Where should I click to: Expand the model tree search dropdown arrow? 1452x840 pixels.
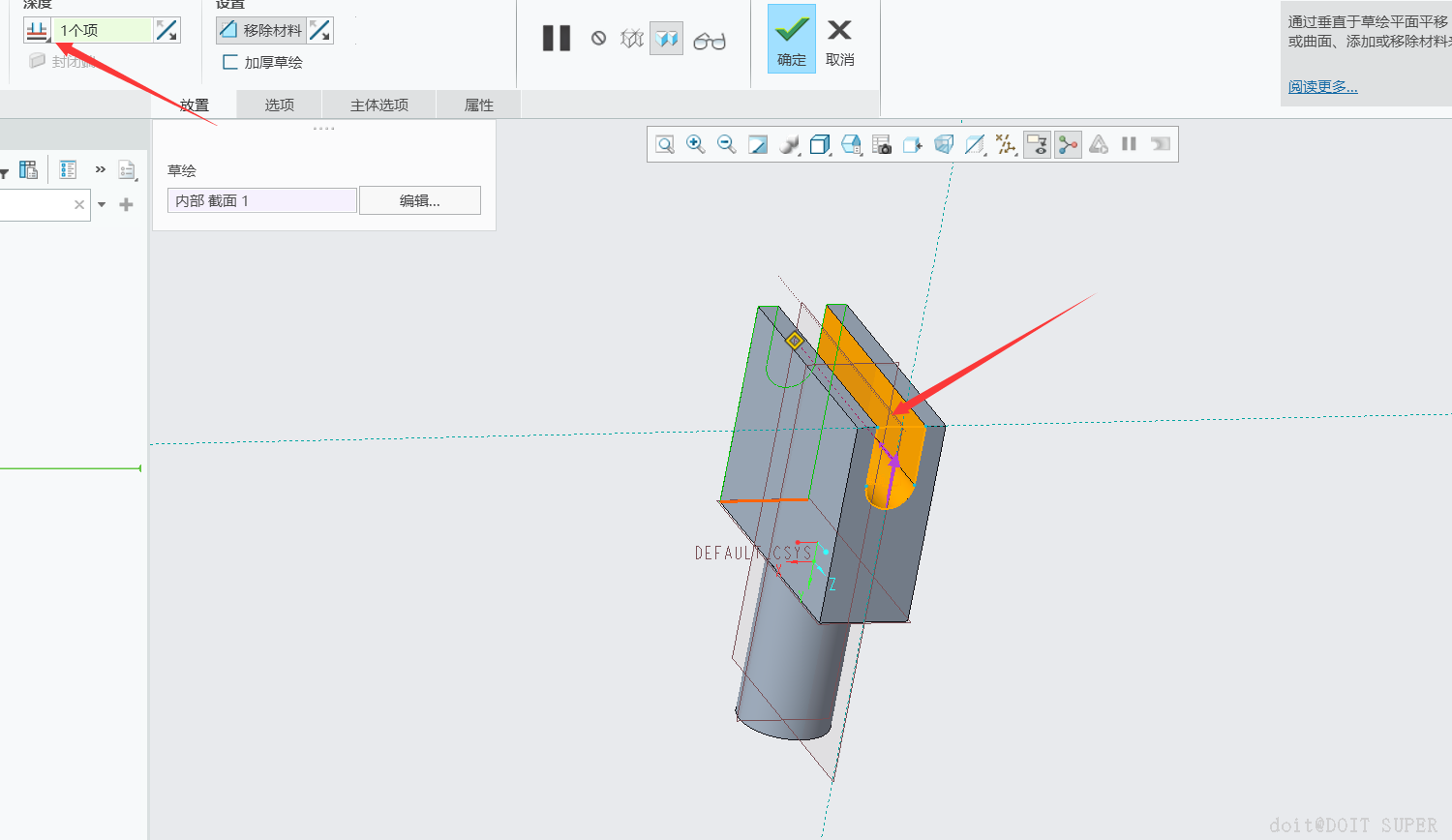tap(102, 205)
